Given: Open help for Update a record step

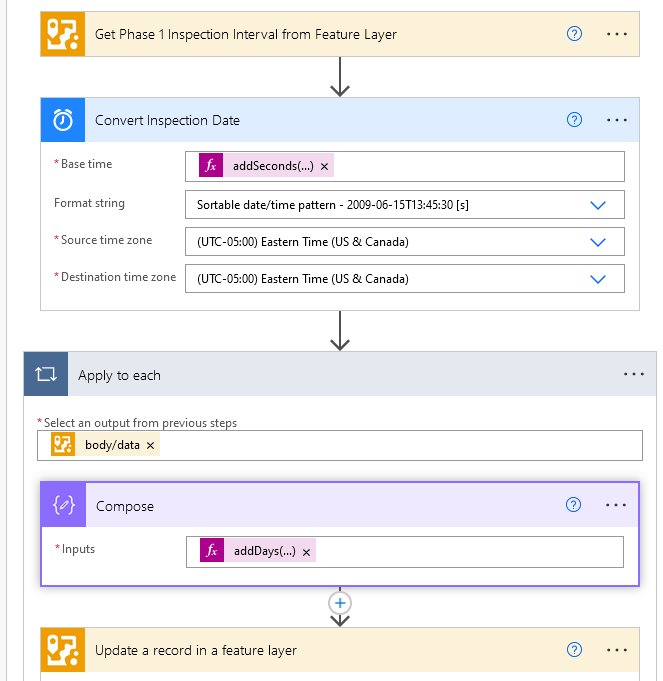Looking at the screenshot, I should click(574, 650).
